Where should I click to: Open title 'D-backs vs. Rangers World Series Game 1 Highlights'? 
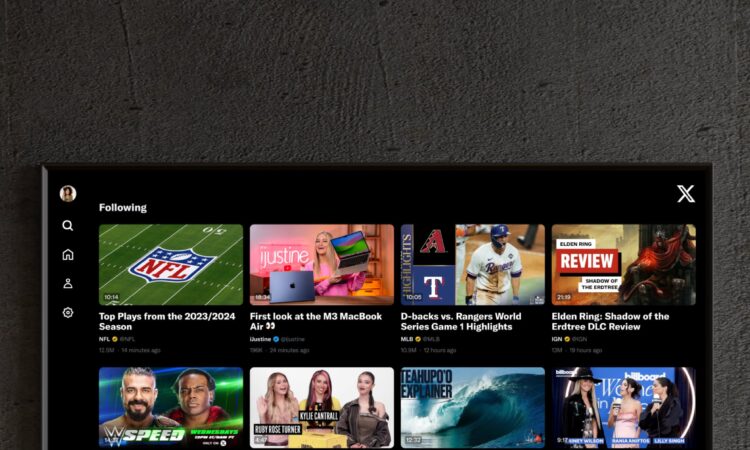click(461, 321)
